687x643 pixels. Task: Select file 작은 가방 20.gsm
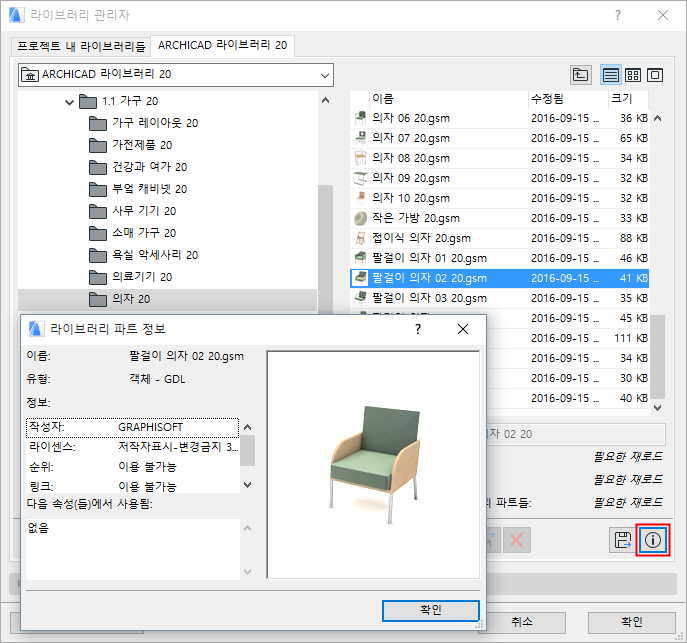(x=499, y=218)
